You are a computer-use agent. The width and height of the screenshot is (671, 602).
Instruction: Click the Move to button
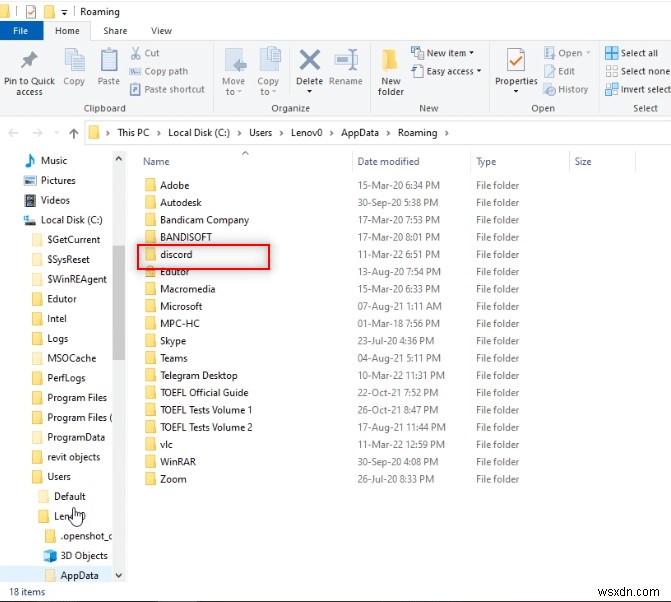tap(234, 71)
